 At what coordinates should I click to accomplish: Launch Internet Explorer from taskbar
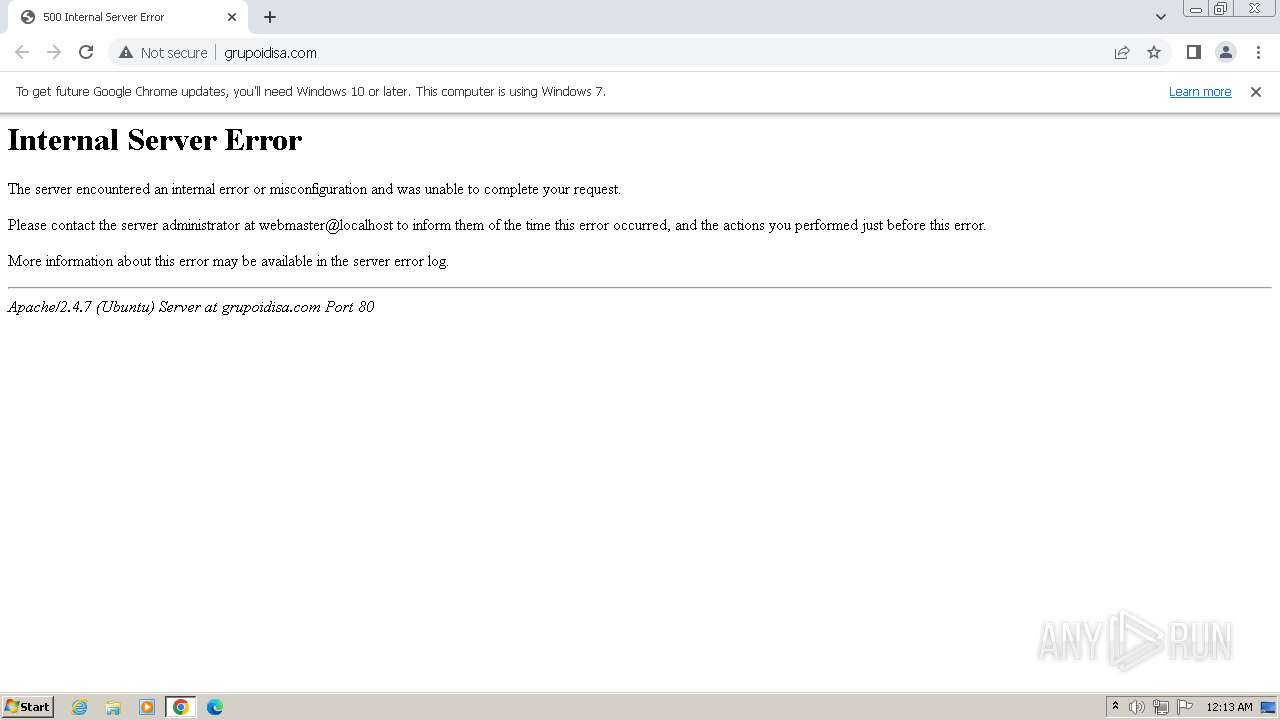pyautogui.click(x=80, y=707)
